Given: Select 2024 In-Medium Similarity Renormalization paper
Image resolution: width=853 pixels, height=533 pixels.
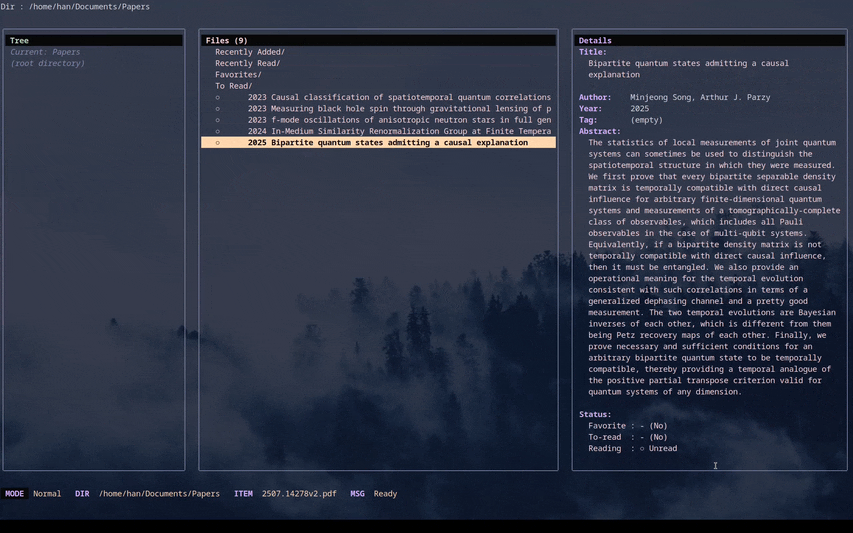Looking at the screenshot, I should 379,131.
